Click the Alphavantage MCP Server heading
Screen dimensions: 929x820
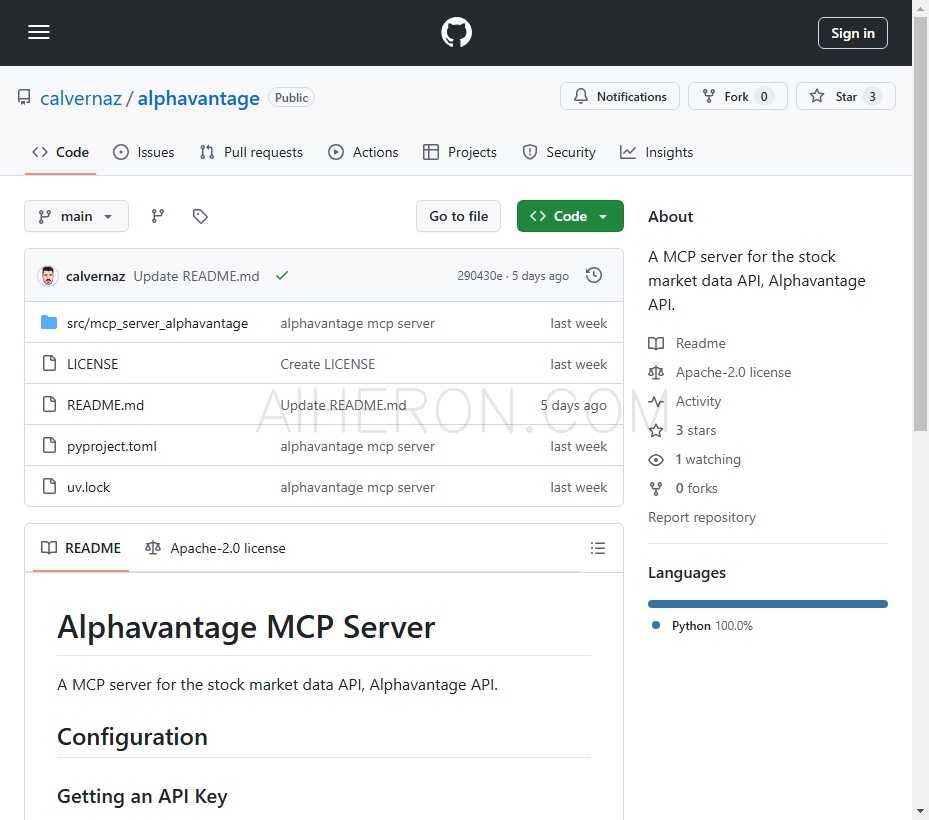tap(246, 627)
